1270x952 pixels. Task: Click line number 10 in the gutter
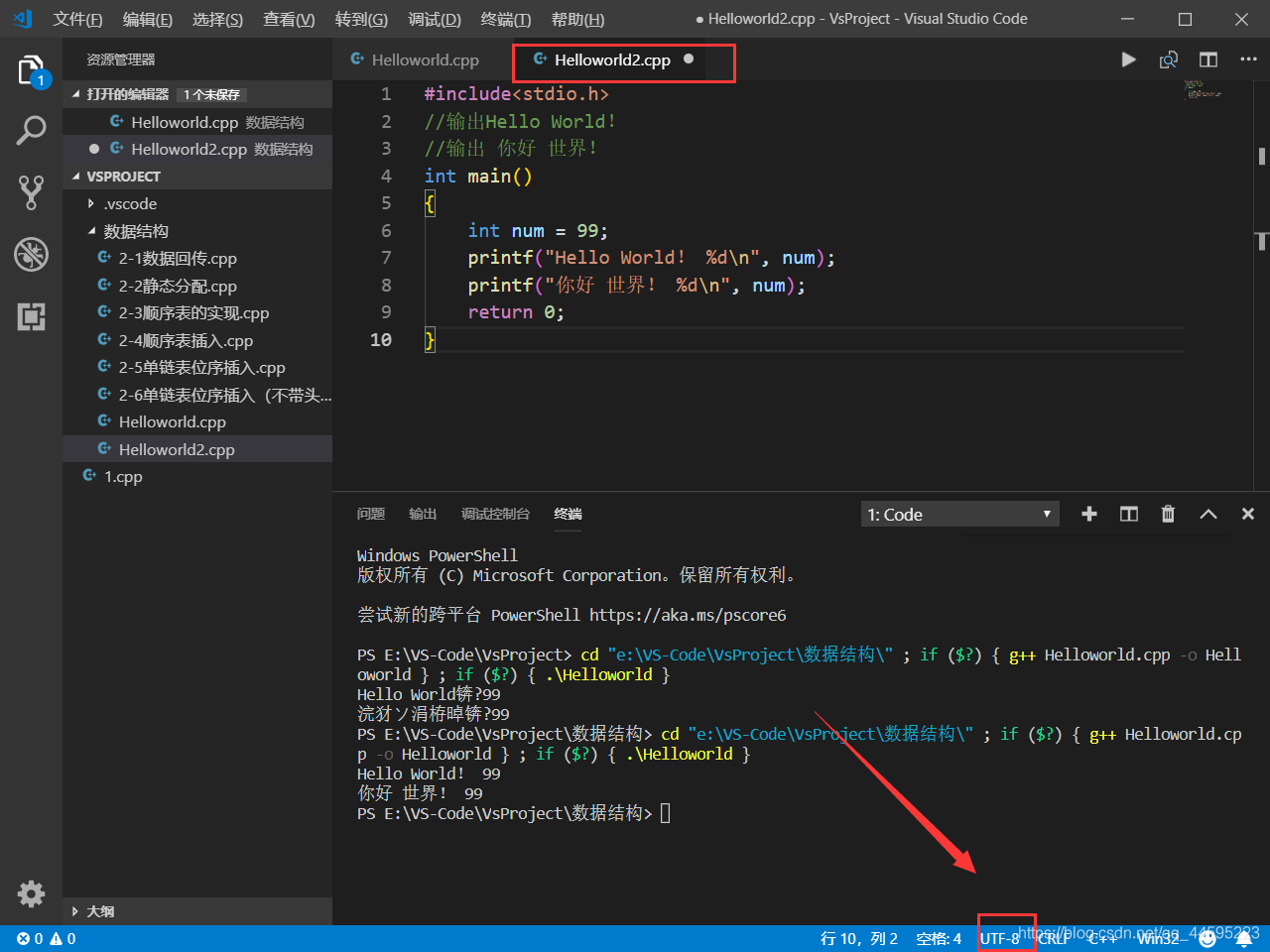(381, 340)
